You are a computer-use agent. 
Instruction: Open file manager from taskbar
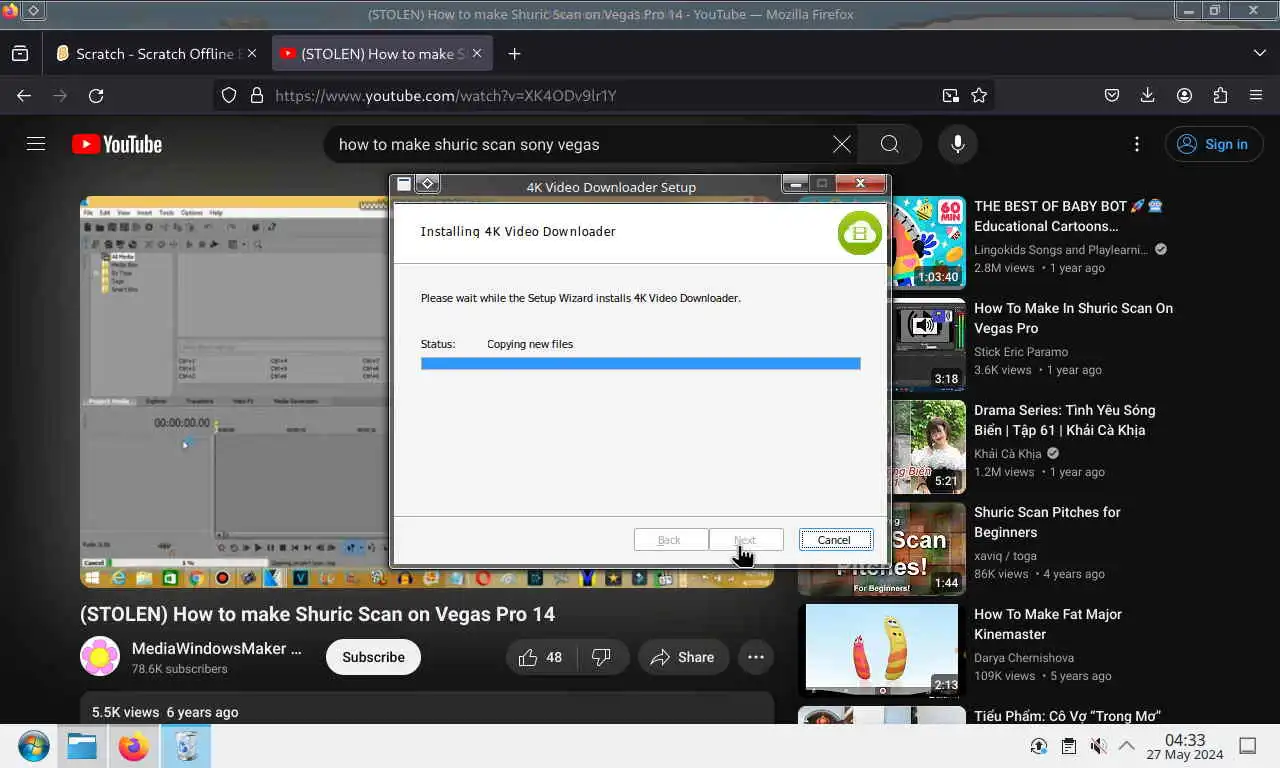[x=82, y=746]
